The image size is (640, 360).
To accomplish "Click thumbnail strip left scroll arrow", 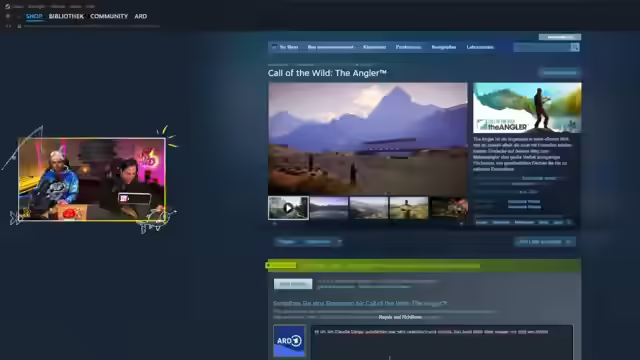I will [x=274, y=224].
